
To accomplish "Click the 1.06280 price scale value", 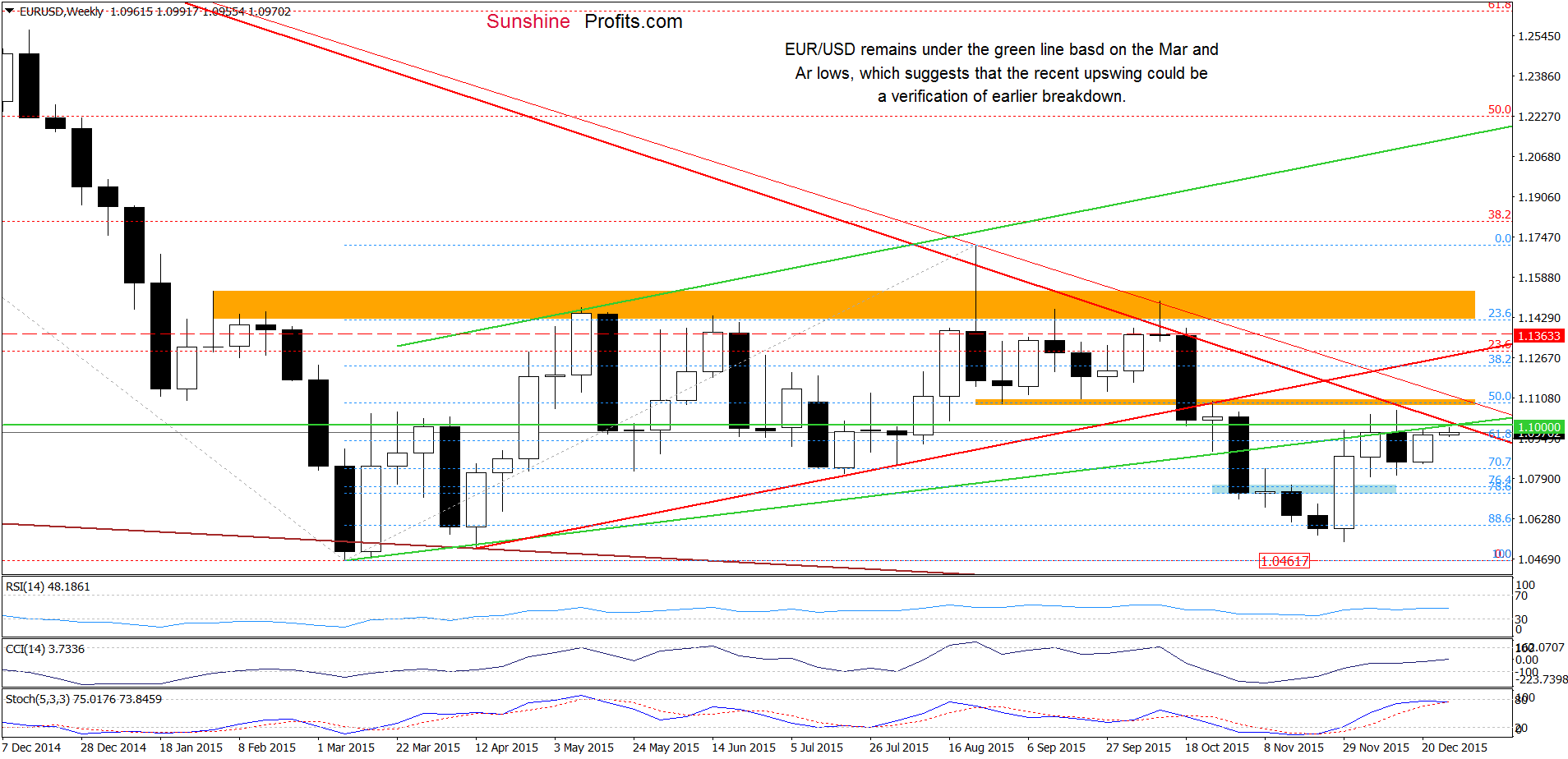I will [1539, 519].
